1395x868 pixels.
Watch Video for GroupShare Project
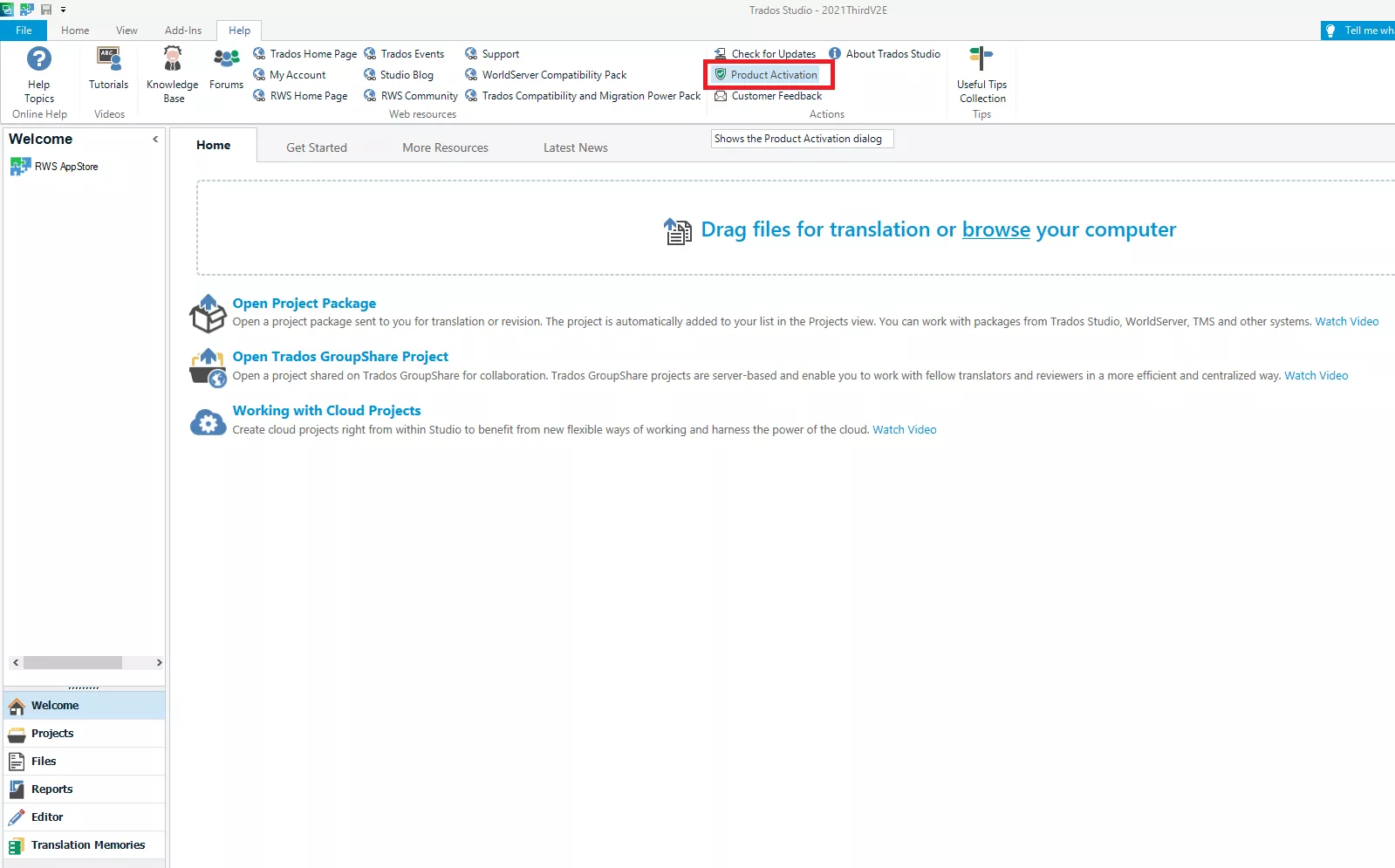pos(1316,376)
